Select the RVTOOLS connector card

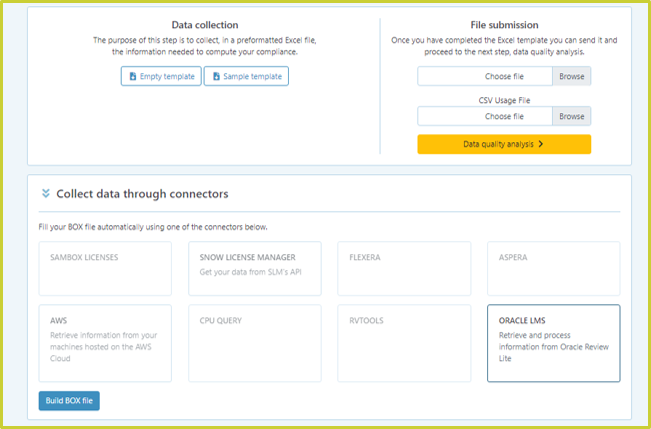(x=404, y=343)
